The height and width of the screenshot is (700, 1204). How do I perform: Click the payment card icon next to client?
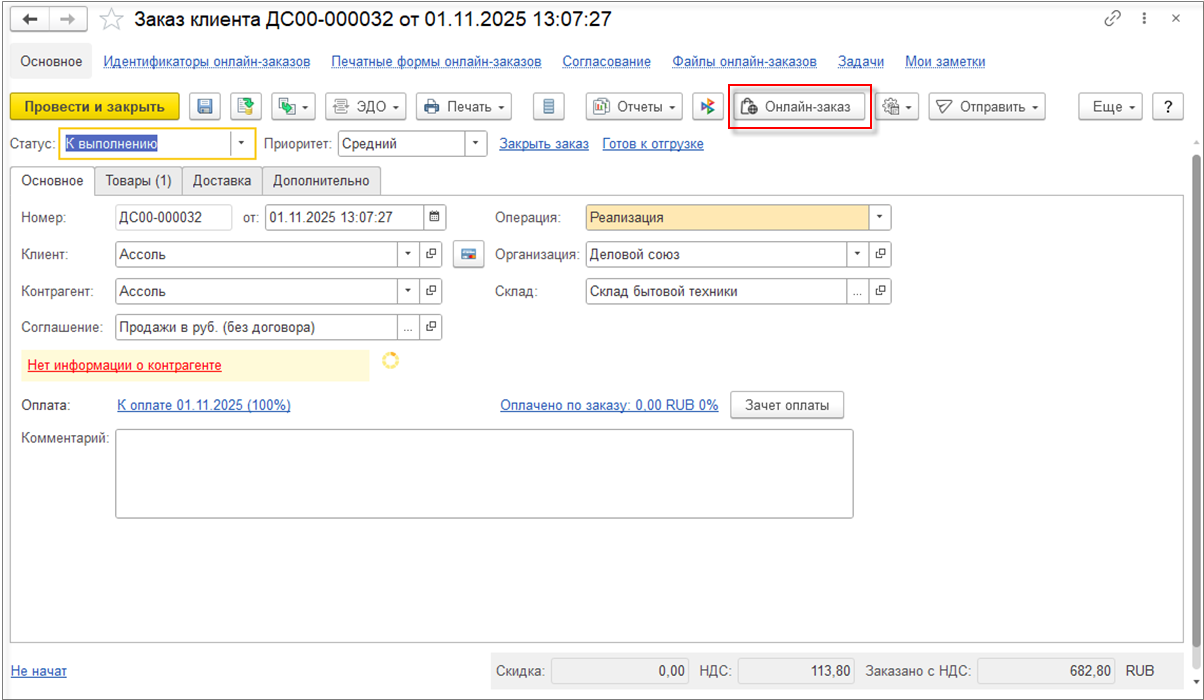pyautogui.click(x=468, y=254)
